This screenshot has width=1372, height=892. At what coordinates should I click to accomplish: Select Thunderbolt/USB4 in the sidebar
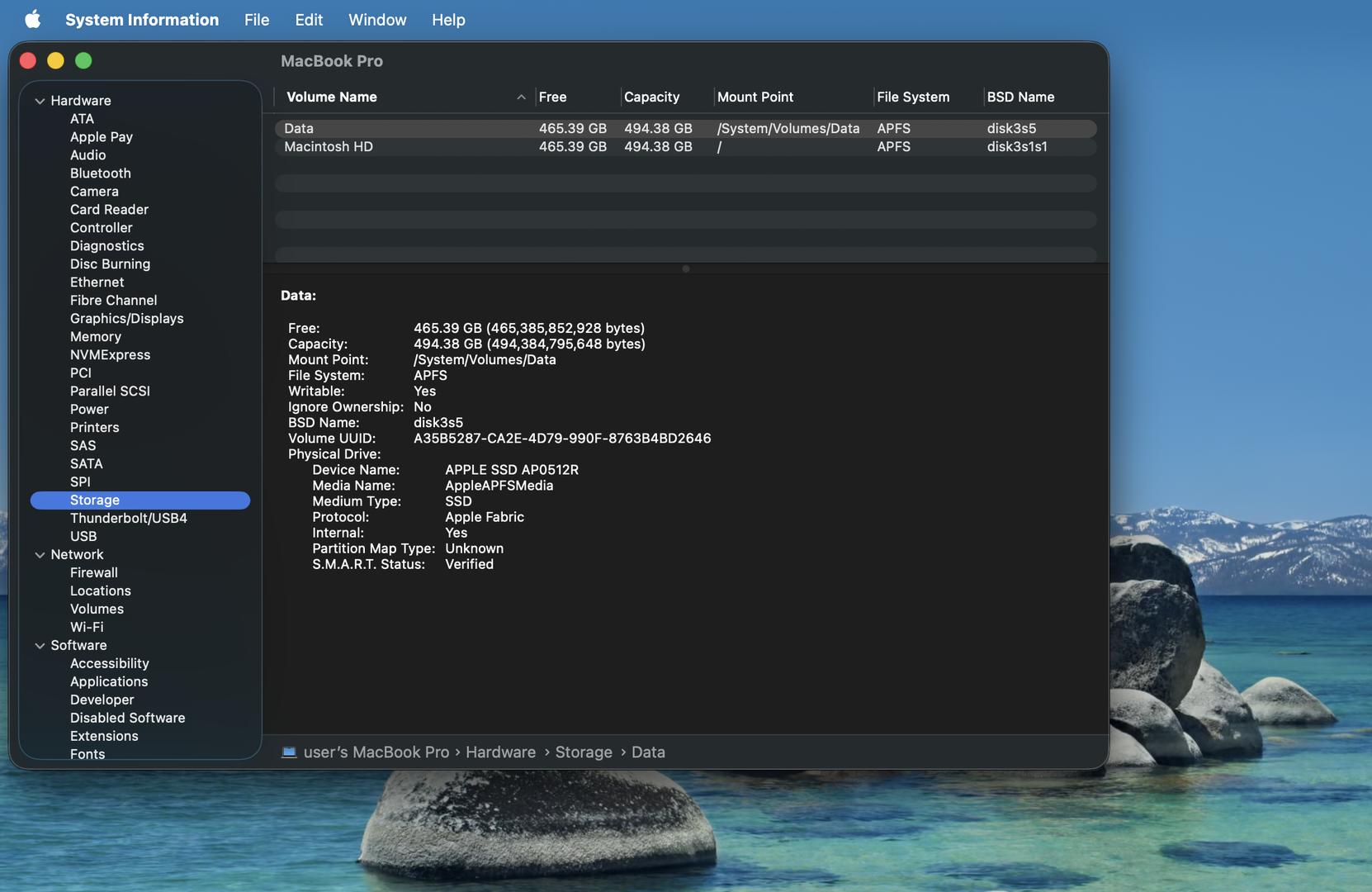coord(128,518)
